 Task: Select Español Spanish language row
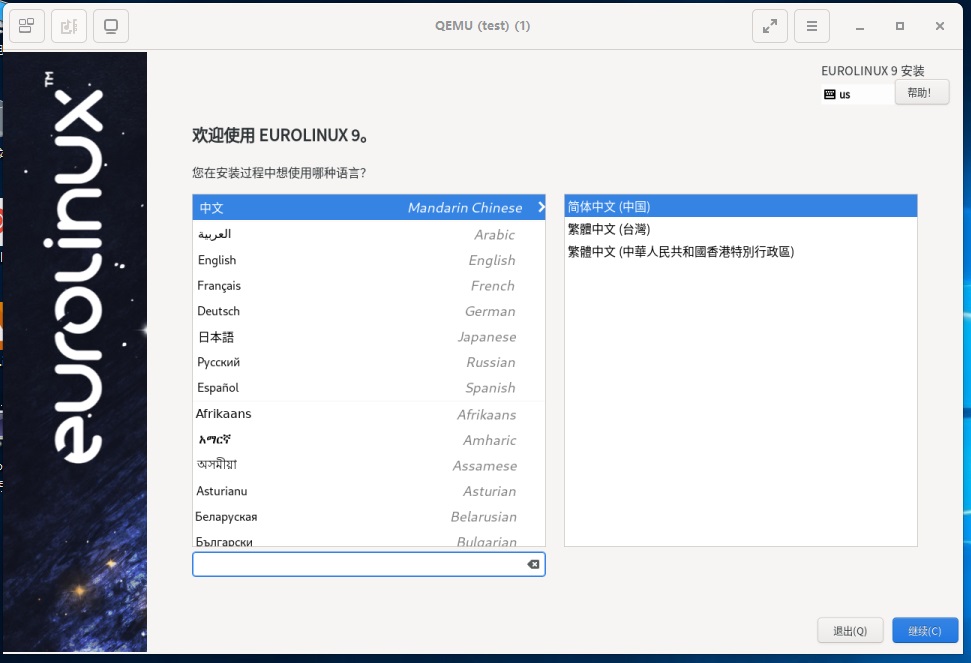(369, 388)
